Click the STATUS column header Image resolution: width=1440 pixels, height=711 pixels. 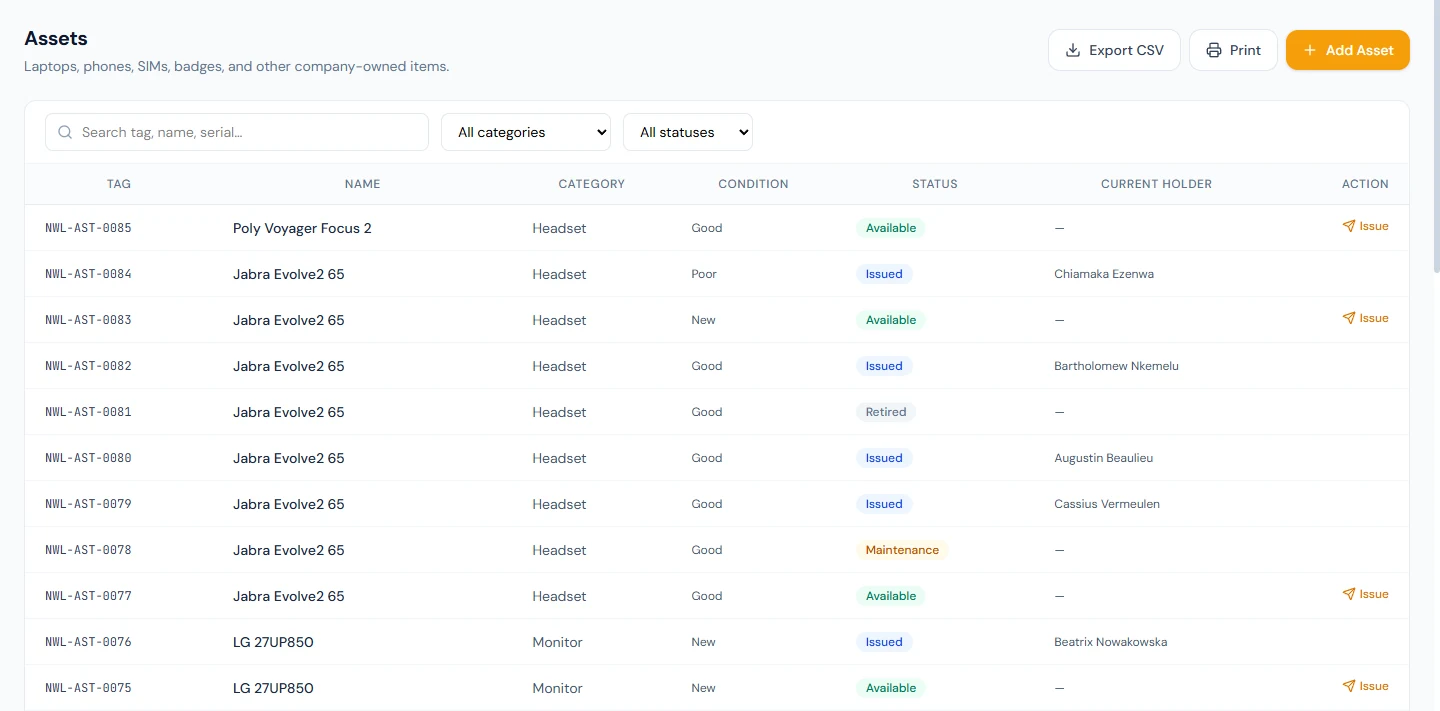pyautogui.click(x=935, y=184)
